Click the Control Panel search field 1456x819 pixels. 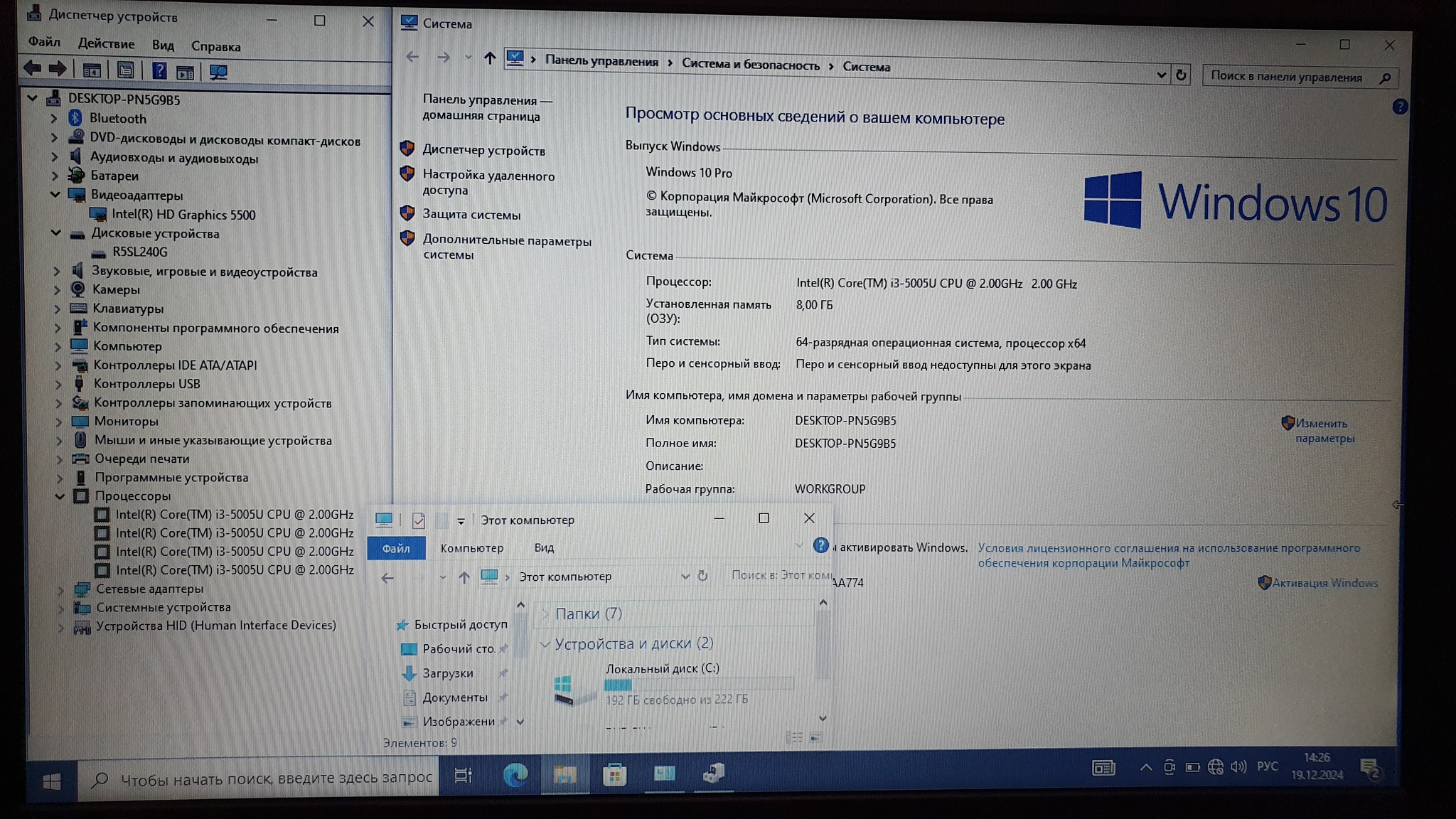click(1288, 77)
